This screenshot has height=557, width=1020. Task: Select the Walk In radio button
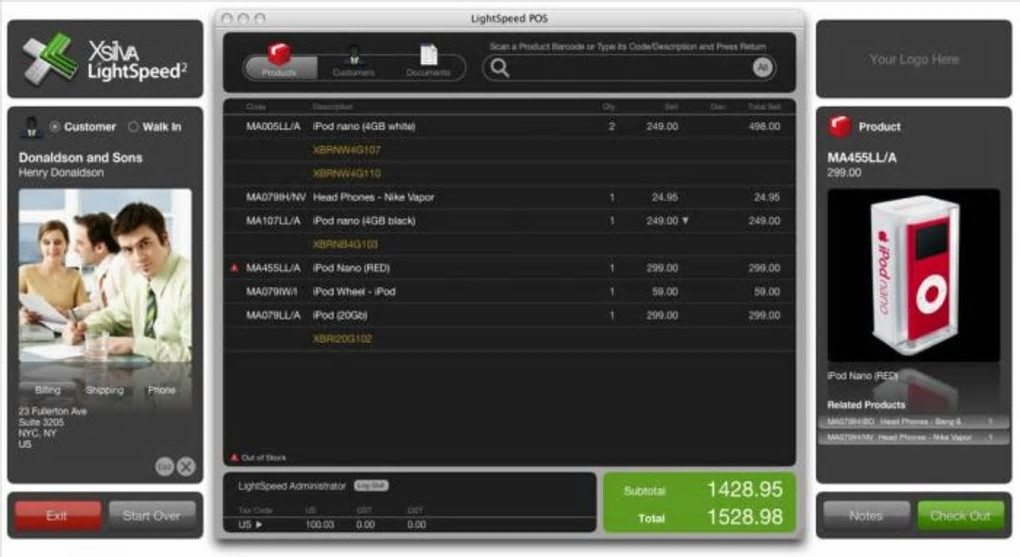pos(133,127)
